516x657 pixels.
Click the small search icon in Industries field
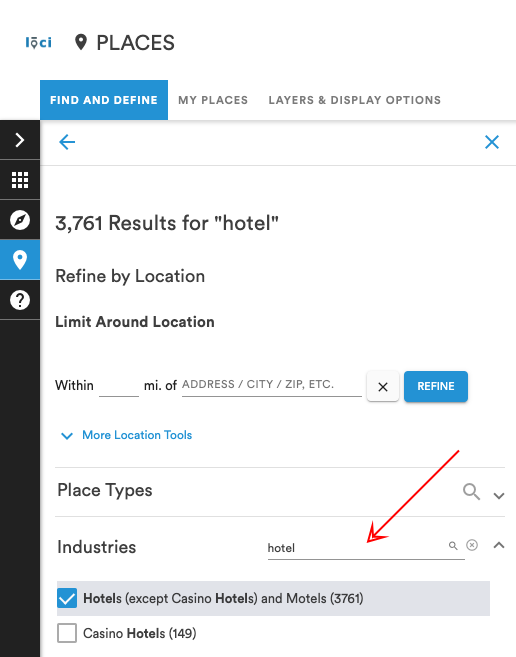[x=453, y=546]
